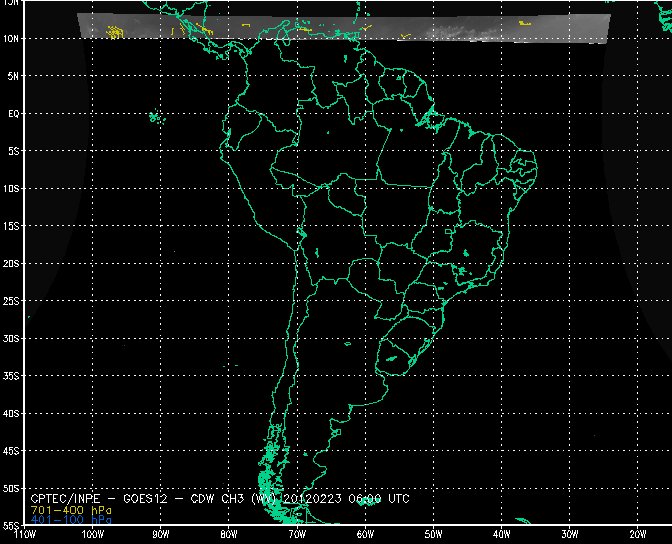Select the 25S latitude label

(x=11, y=301)
